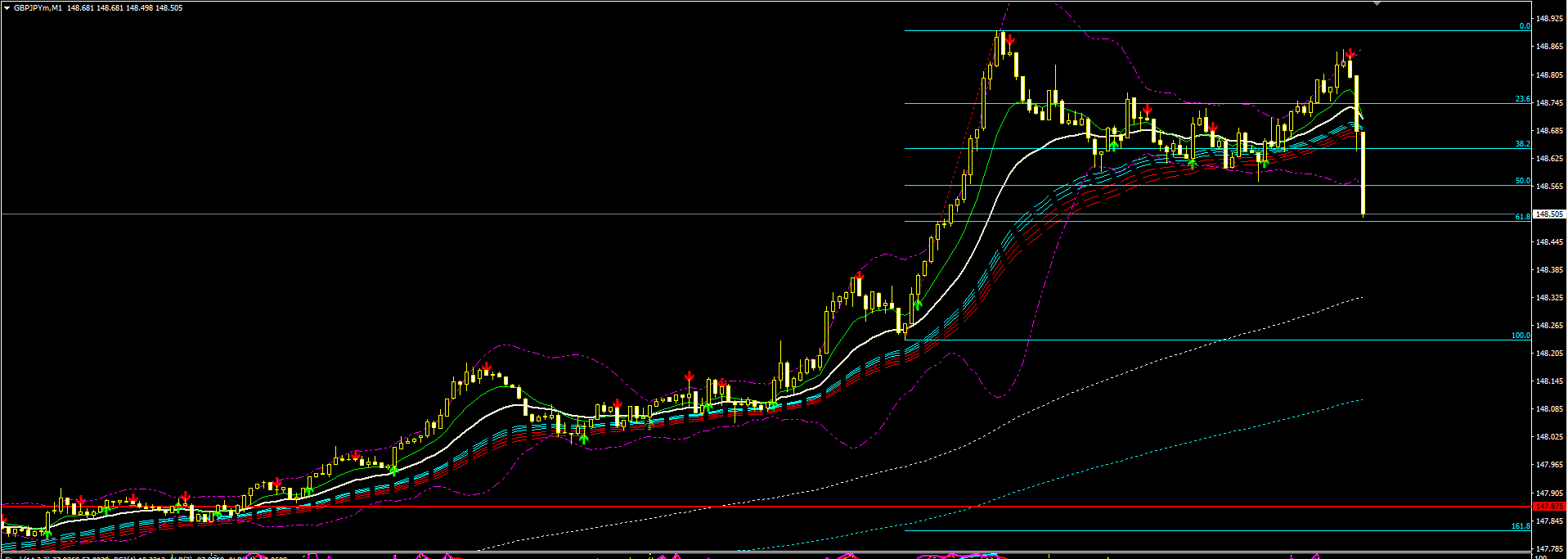Click the 148.085 price scale value
Screen dimensions: 1568x559
[1549, 409]
